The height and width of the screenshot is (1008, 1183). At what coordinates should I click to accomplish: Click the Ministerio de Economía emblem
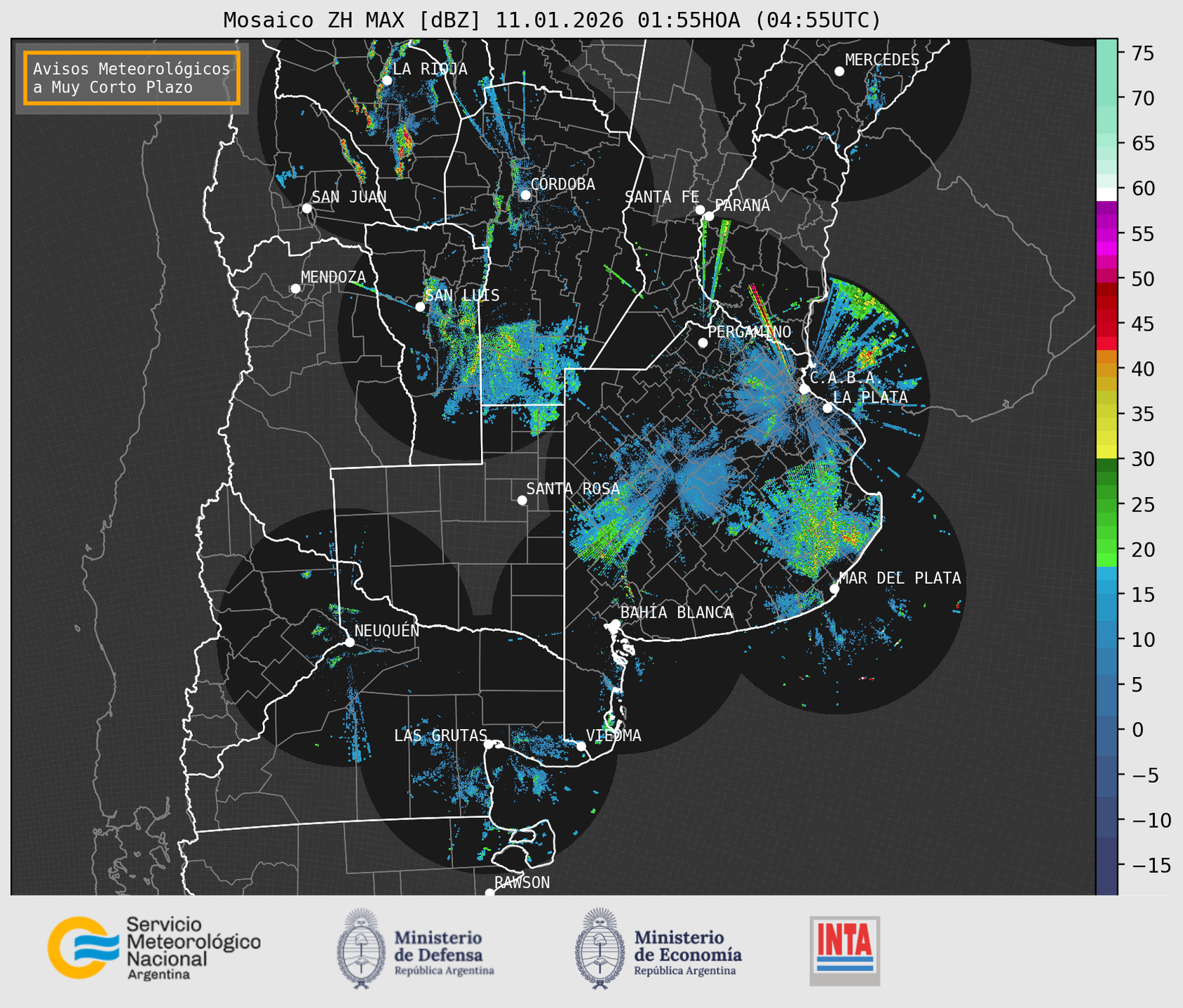pyautogui.click(x=600, y=948)
